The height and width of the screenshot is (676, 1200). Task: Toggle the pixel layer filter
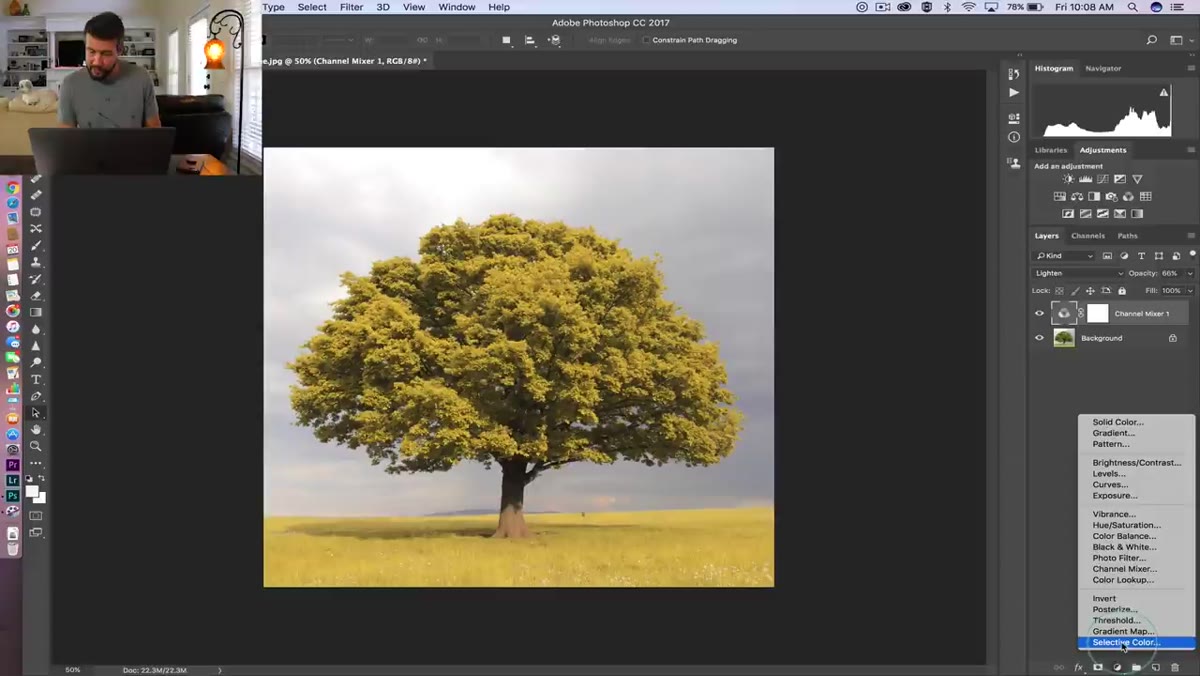click(1107, 256)
